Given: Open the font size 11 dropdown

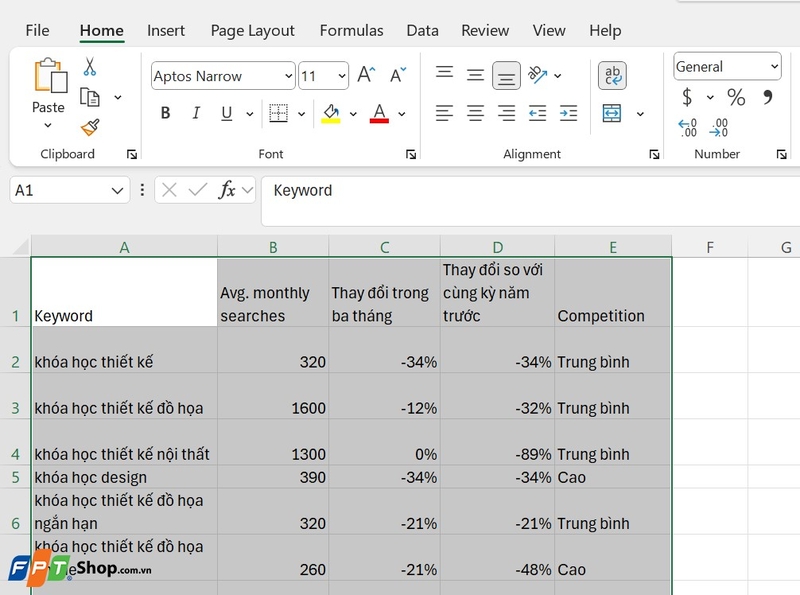Looking at the screenshot, I should coord(341,76).
